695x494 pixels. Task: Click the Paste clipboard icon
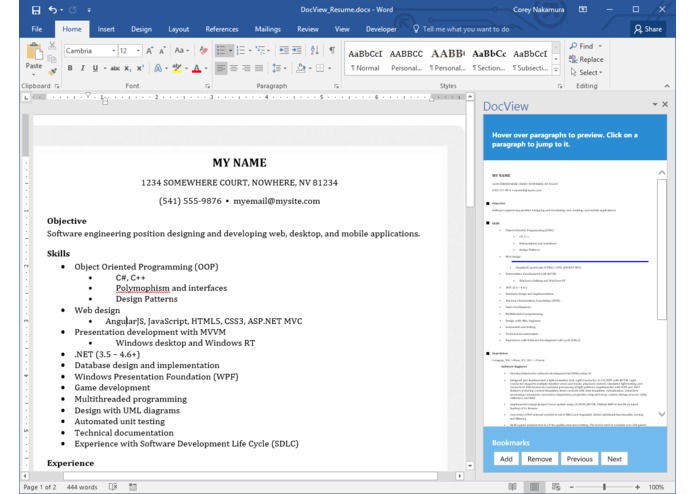coord(34,52)
